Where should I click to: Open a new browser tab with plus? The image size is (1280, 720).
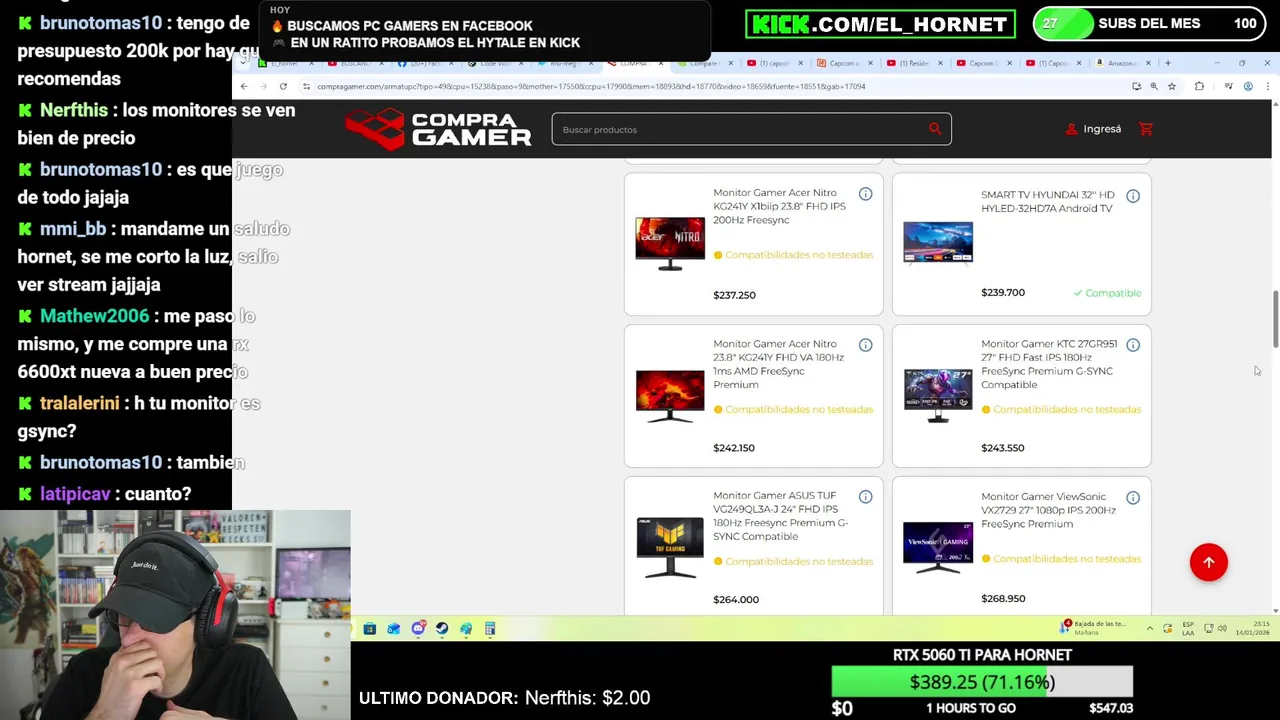1167,63
